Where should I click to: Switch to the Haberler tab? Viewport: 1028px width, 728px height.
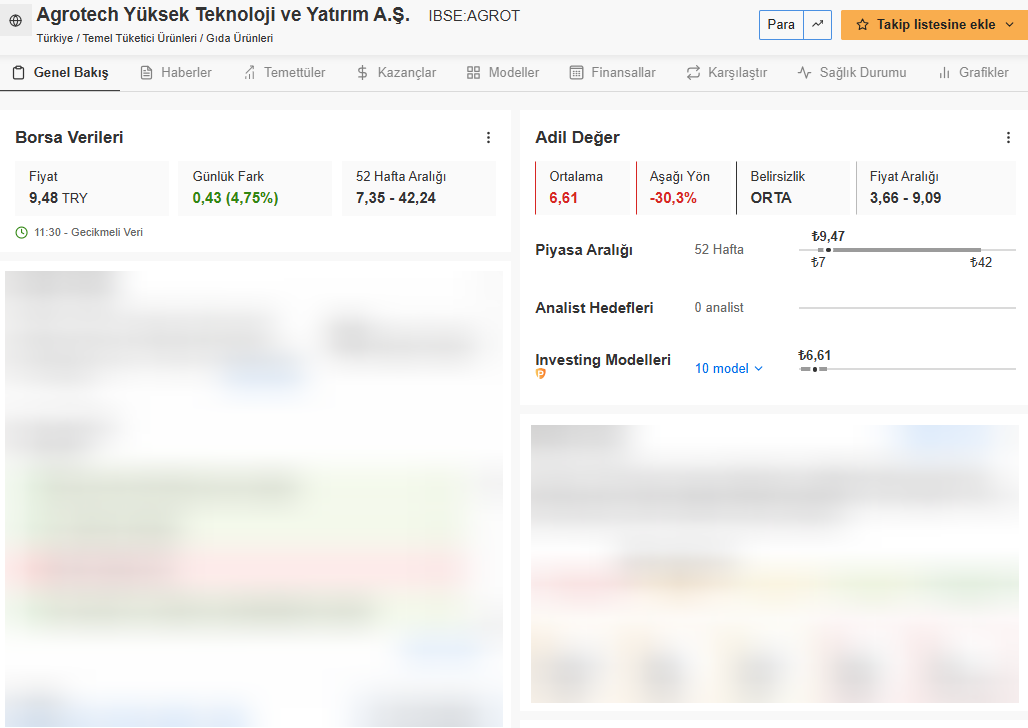click(x=176, y=73)
